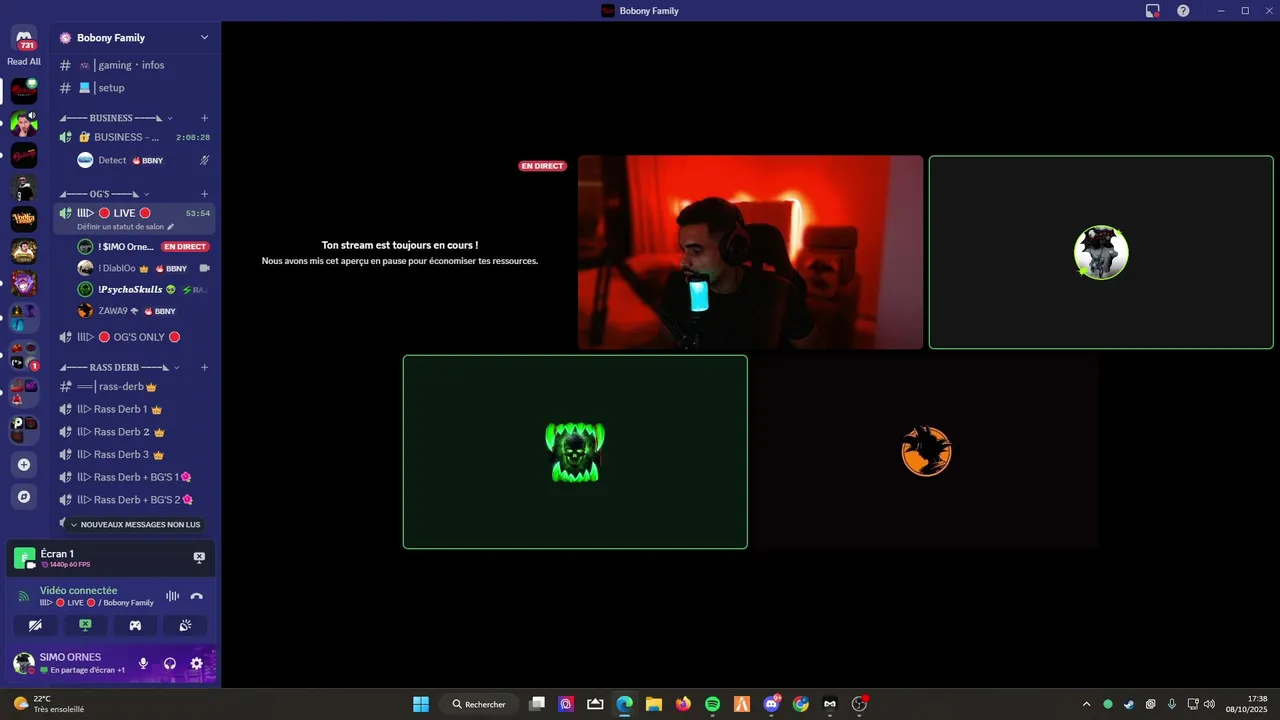Screen dimensions: 1280x720
Task: Open Firefox from the taskbar
Action: [x=683, y=704]
